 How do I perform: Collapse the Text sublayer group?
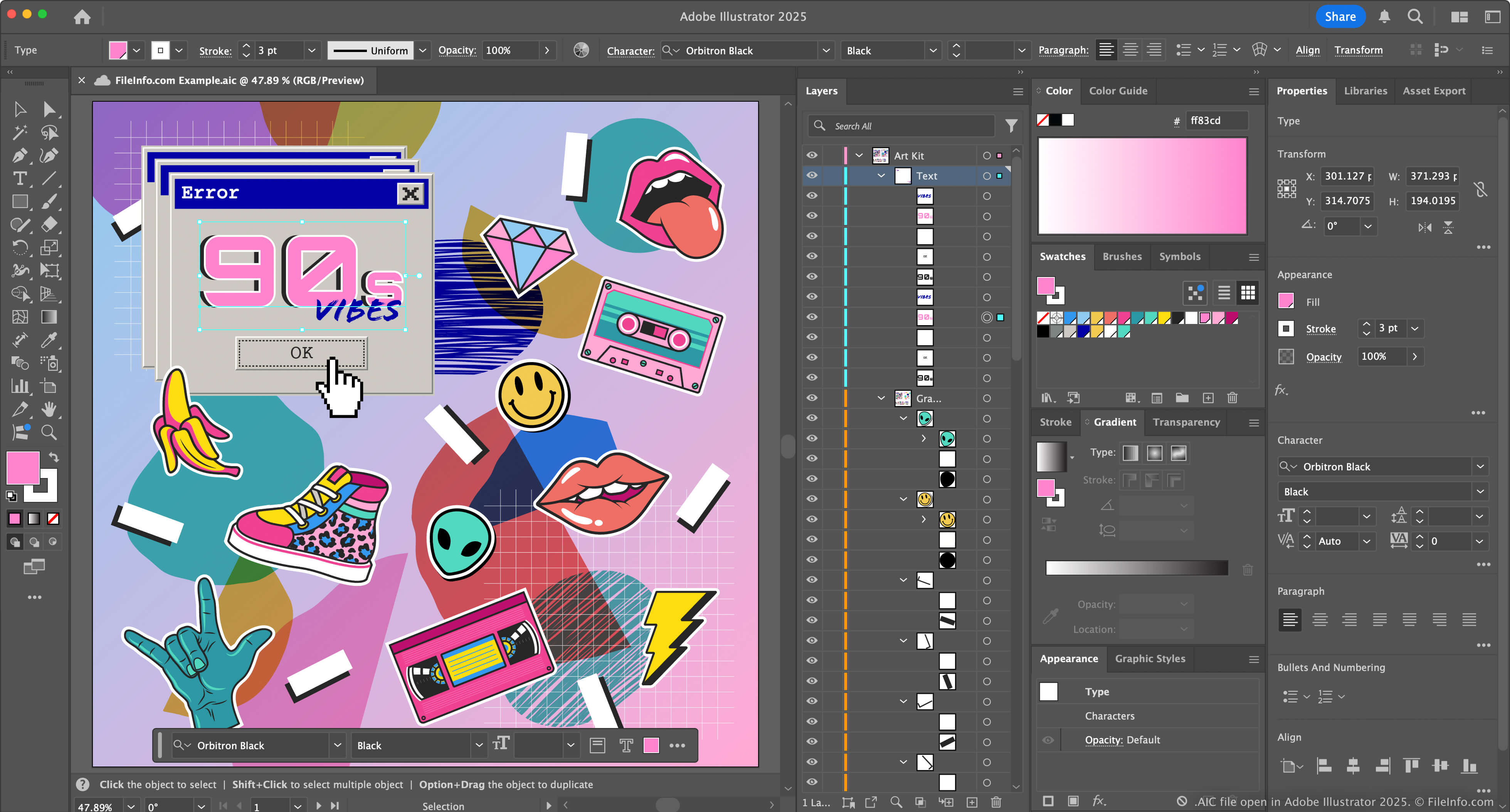click(x=881, y=176)
